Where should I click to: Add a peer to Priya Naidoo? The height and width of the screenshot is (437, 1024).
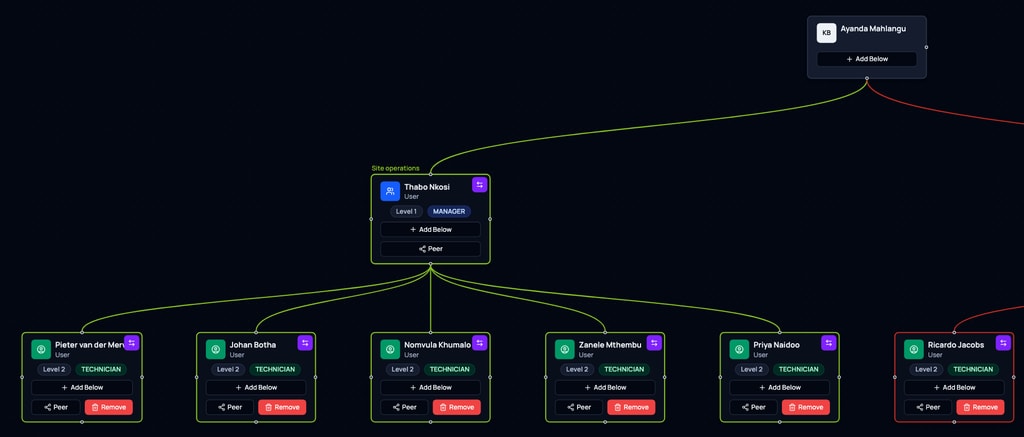tap(754, 407)
